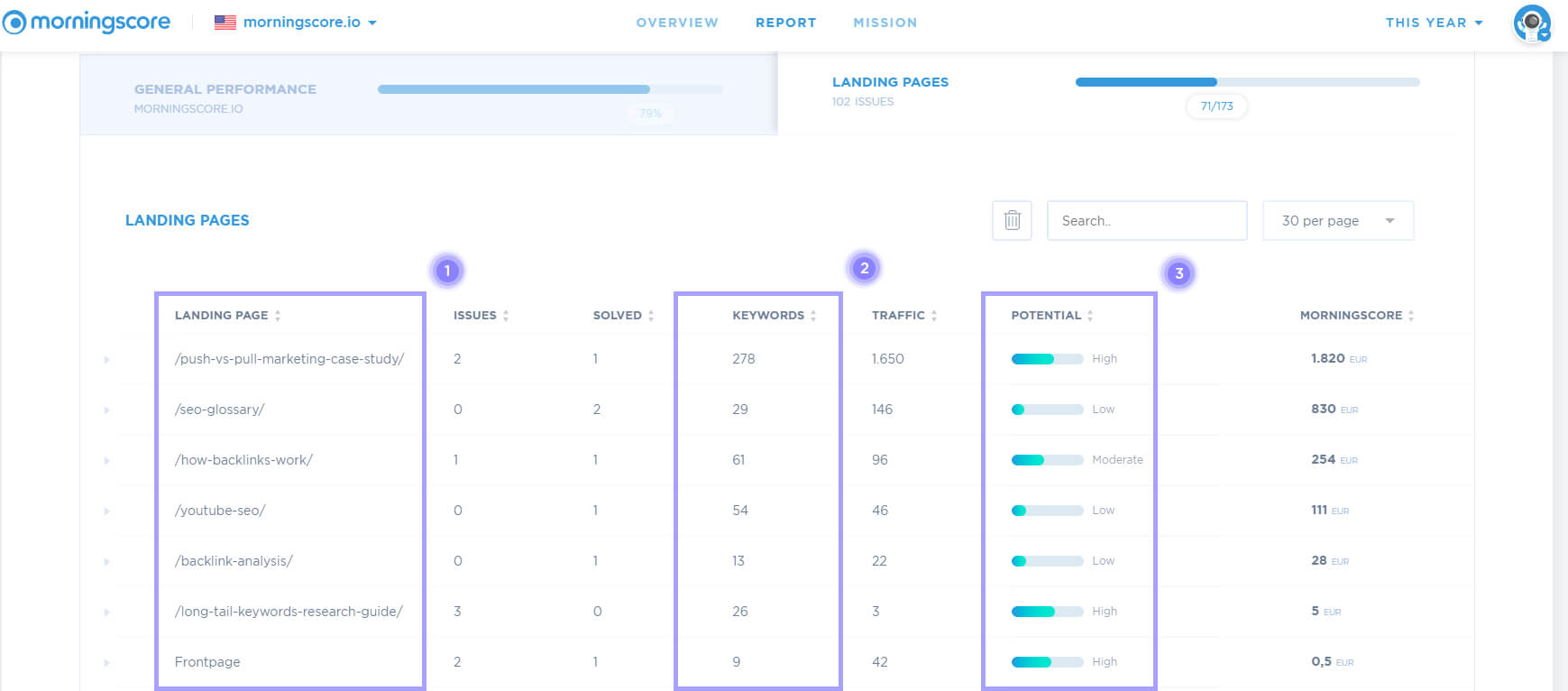Image resolution: width=1568 pixels, height=691 pixels.
Task: Sort by Traffic column arrows
Action: pyautogui.click(x=934, y=316)
